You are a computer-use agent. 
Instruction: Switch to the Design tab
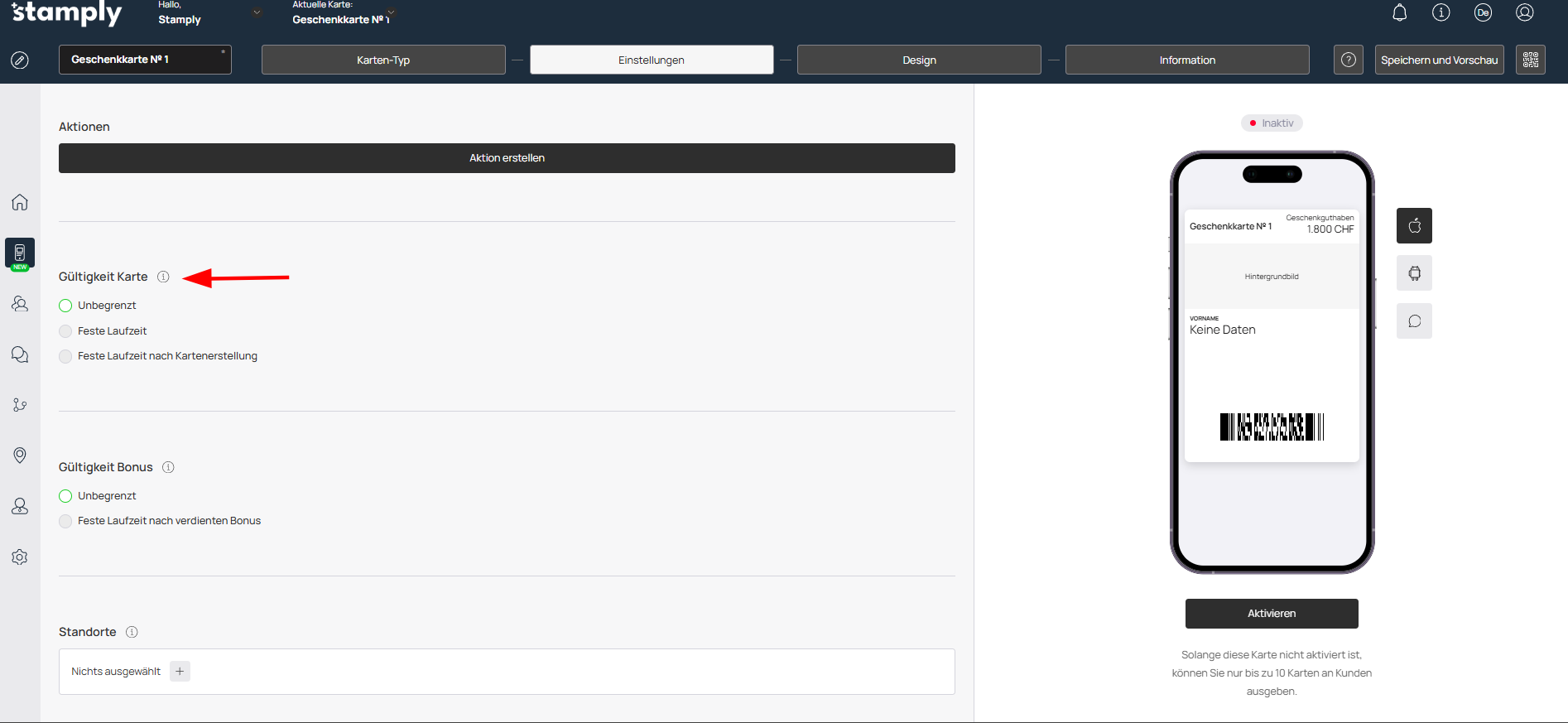pos(918,60)
